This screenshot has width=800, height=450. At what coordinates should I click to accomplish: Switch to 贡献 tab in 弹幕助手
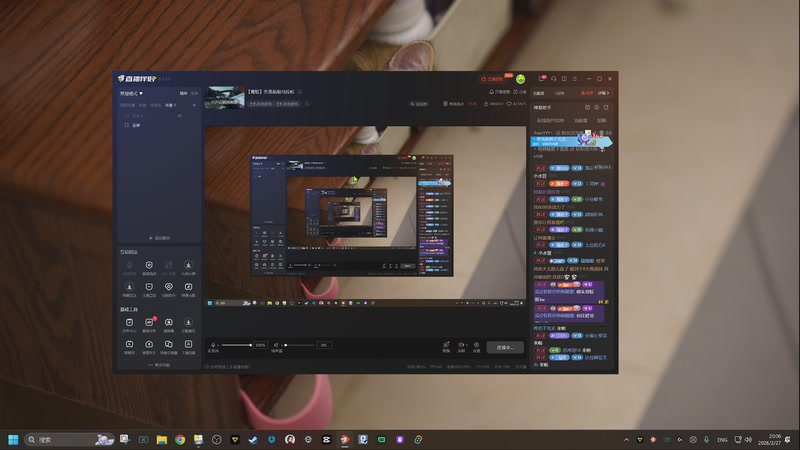tap(602, 120)
